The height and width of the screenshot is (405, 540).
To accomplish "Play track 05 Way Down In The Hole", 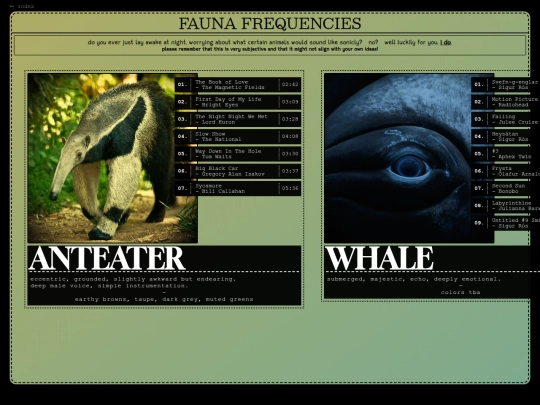I will coord(238,154).
